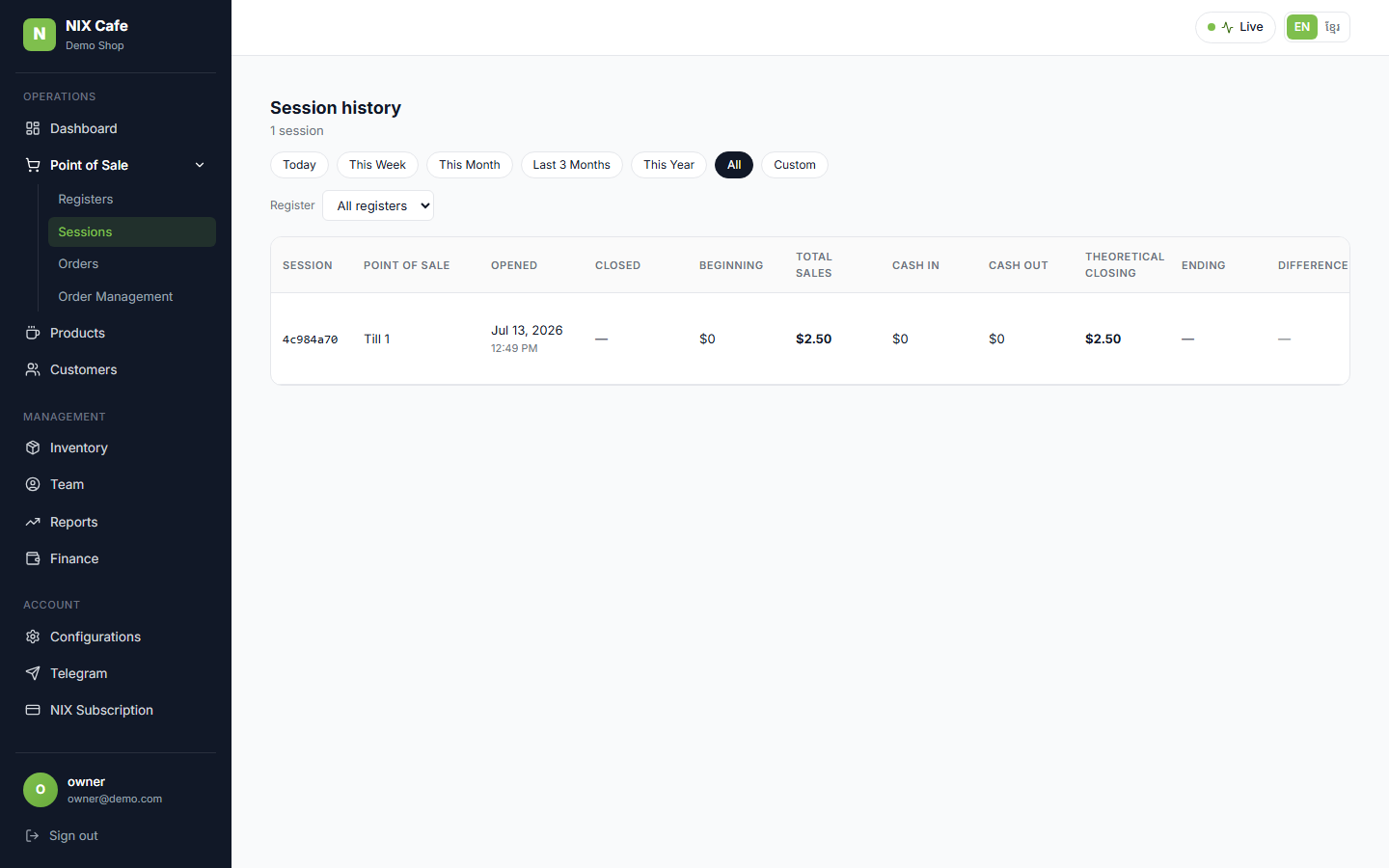Click the green NIX Cafe logo
The height and width of the screenshot is (868, 1389).
pos(40,34)
